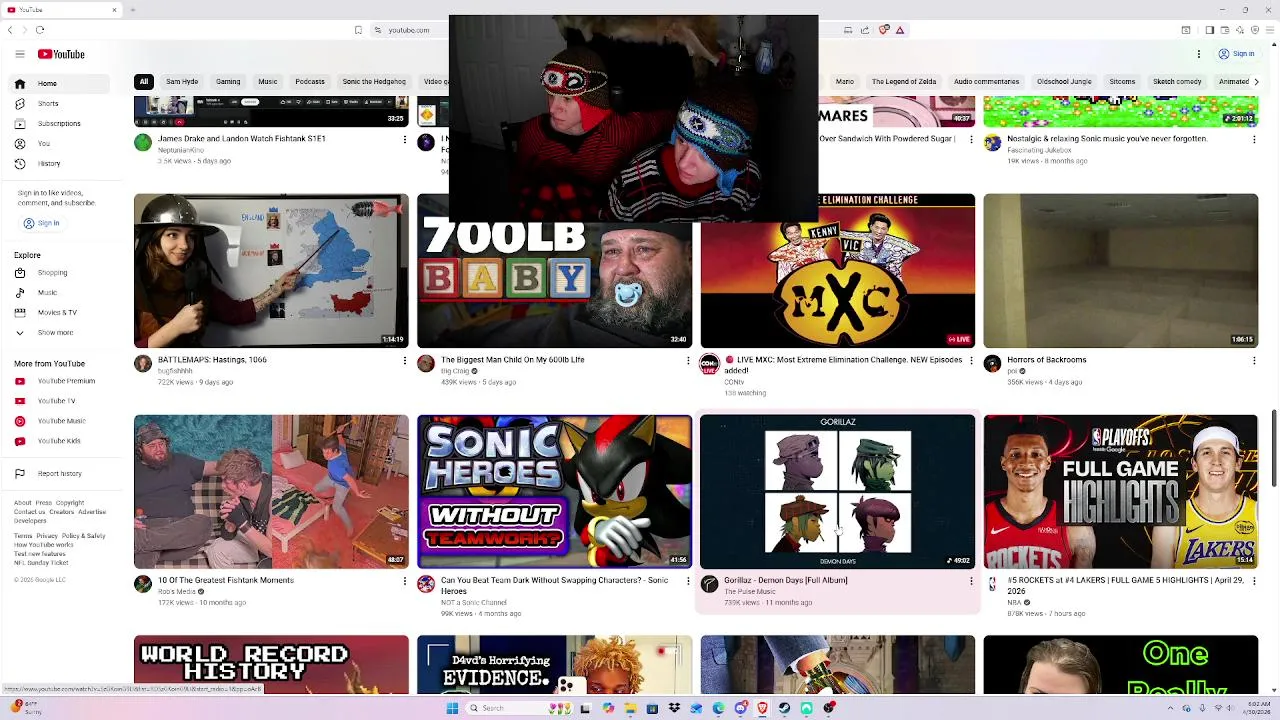Select the Sketch comedy chip
This screenshot has height=720, width=1280.
coord(1177,81)
